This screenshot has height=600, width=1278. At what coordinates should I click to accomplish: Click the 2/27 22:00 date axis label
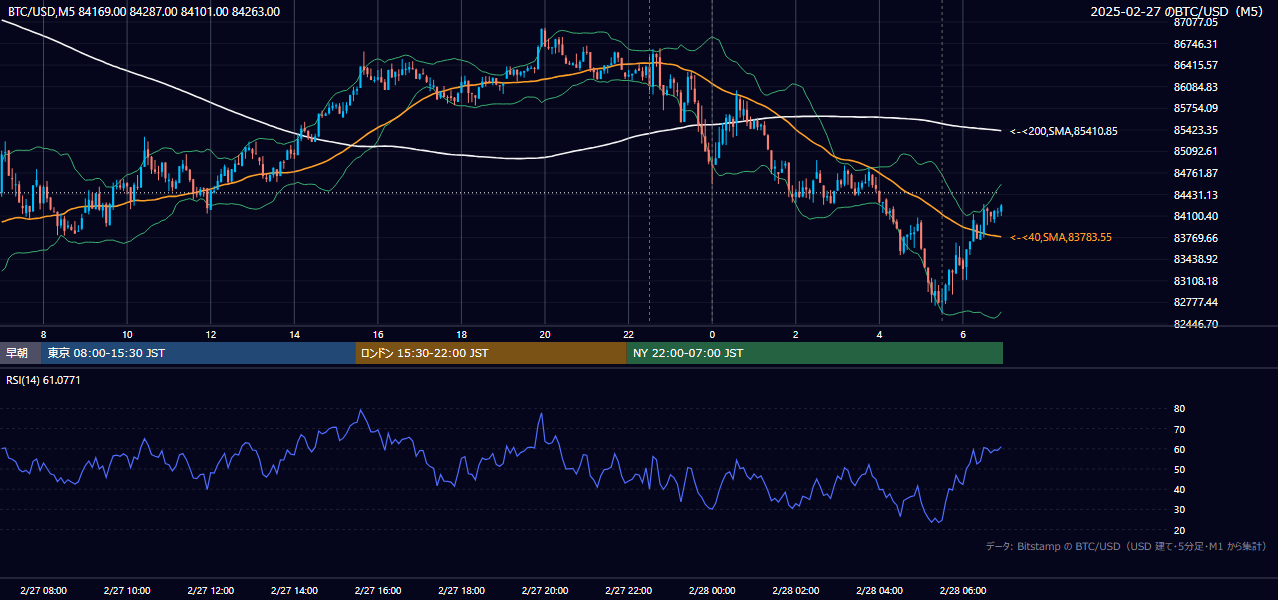pos(628,590)
